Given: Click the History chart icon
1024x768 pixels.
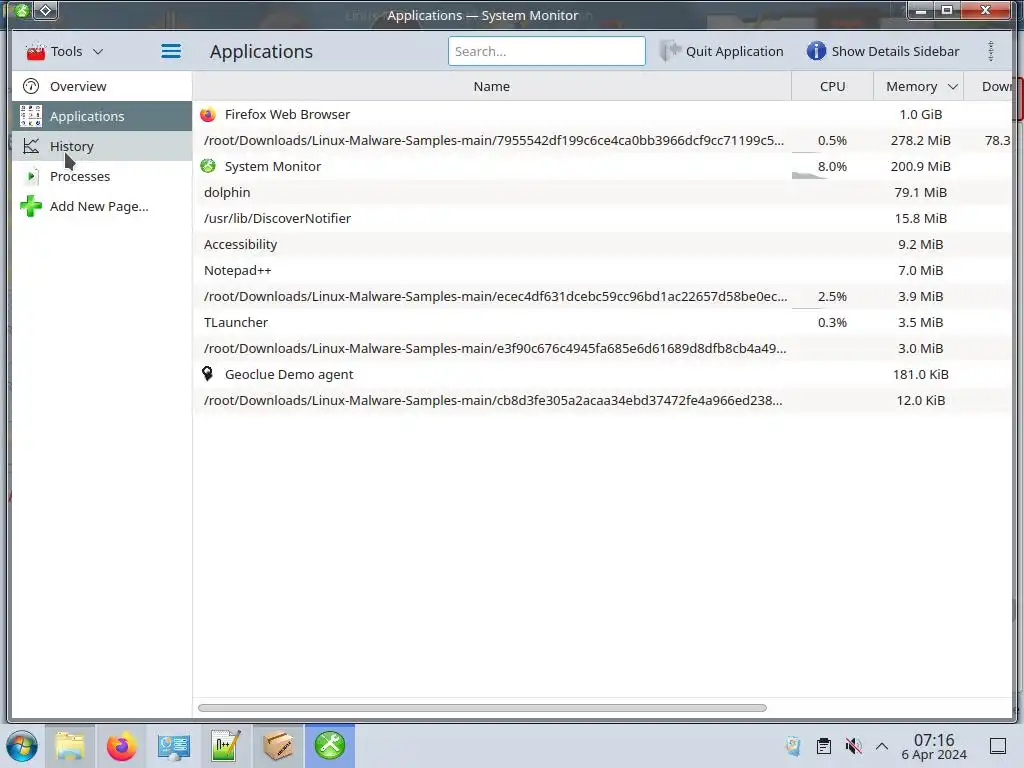Looking at the screenshot, I should 31,146.
